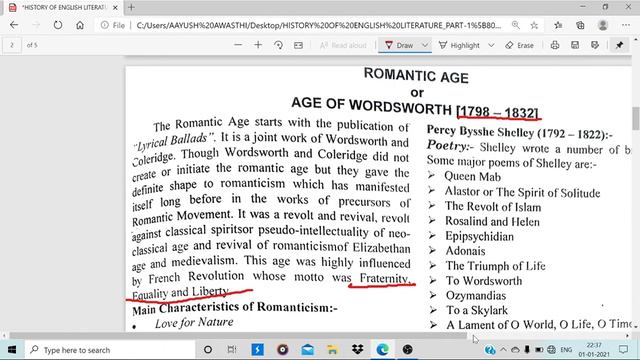Image resolution: width=640 pixels, height=360 pixels.
Task: Click the text Rosalind and Helen
Action: (492, 222)
